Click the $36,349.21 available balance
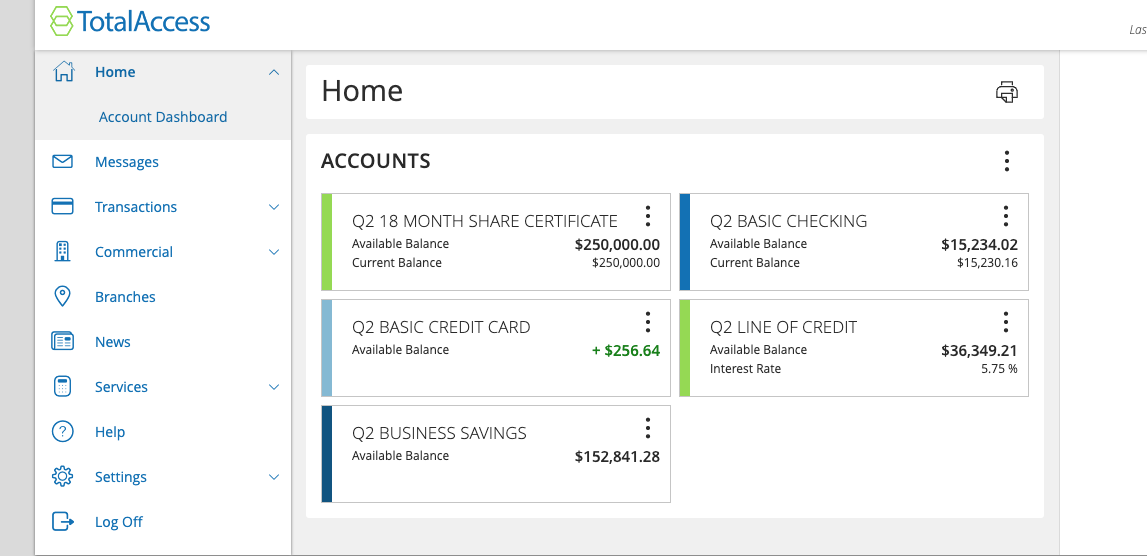This screenshot has height=556, width=1147. [x=979, y=351]
